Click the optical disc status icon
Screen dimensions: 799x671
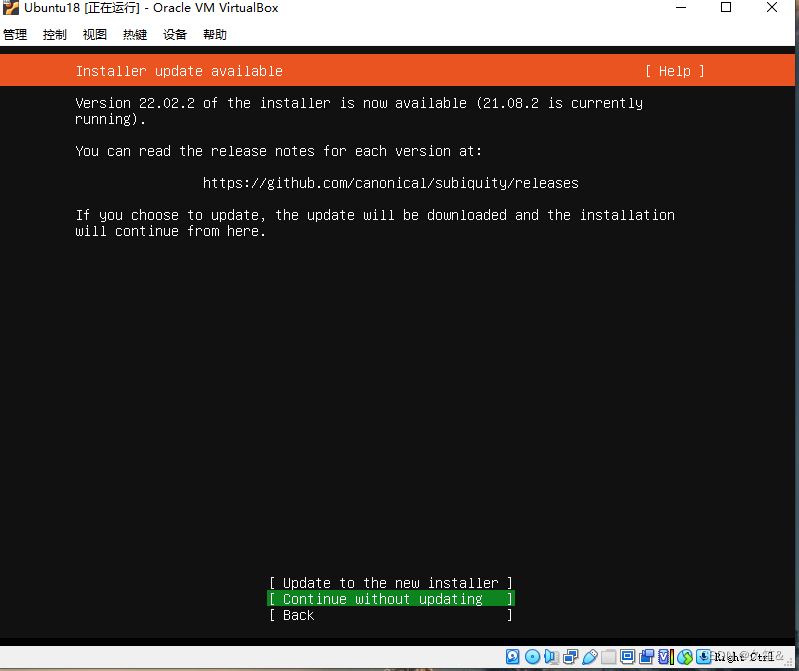pos(532,657)
